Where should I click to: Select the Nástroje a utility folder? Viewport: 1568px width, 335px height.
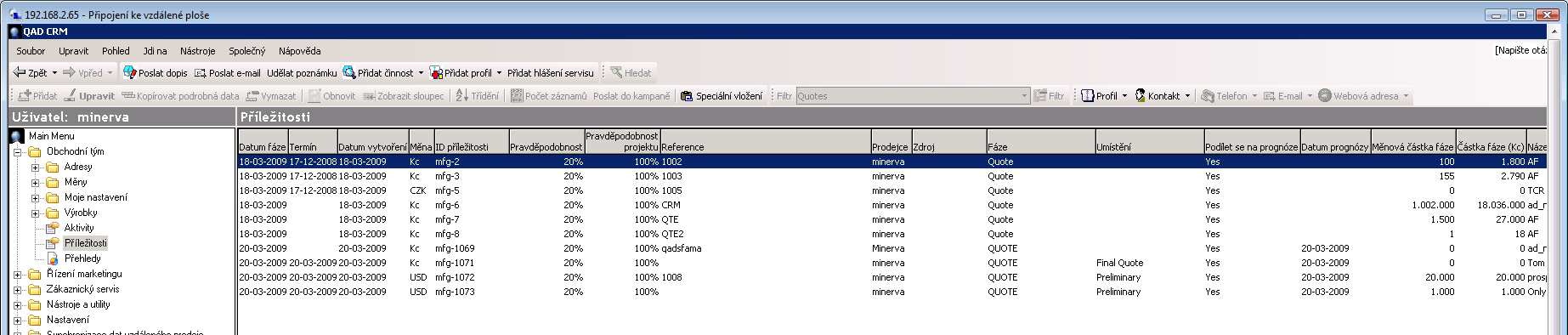point(78,304)
